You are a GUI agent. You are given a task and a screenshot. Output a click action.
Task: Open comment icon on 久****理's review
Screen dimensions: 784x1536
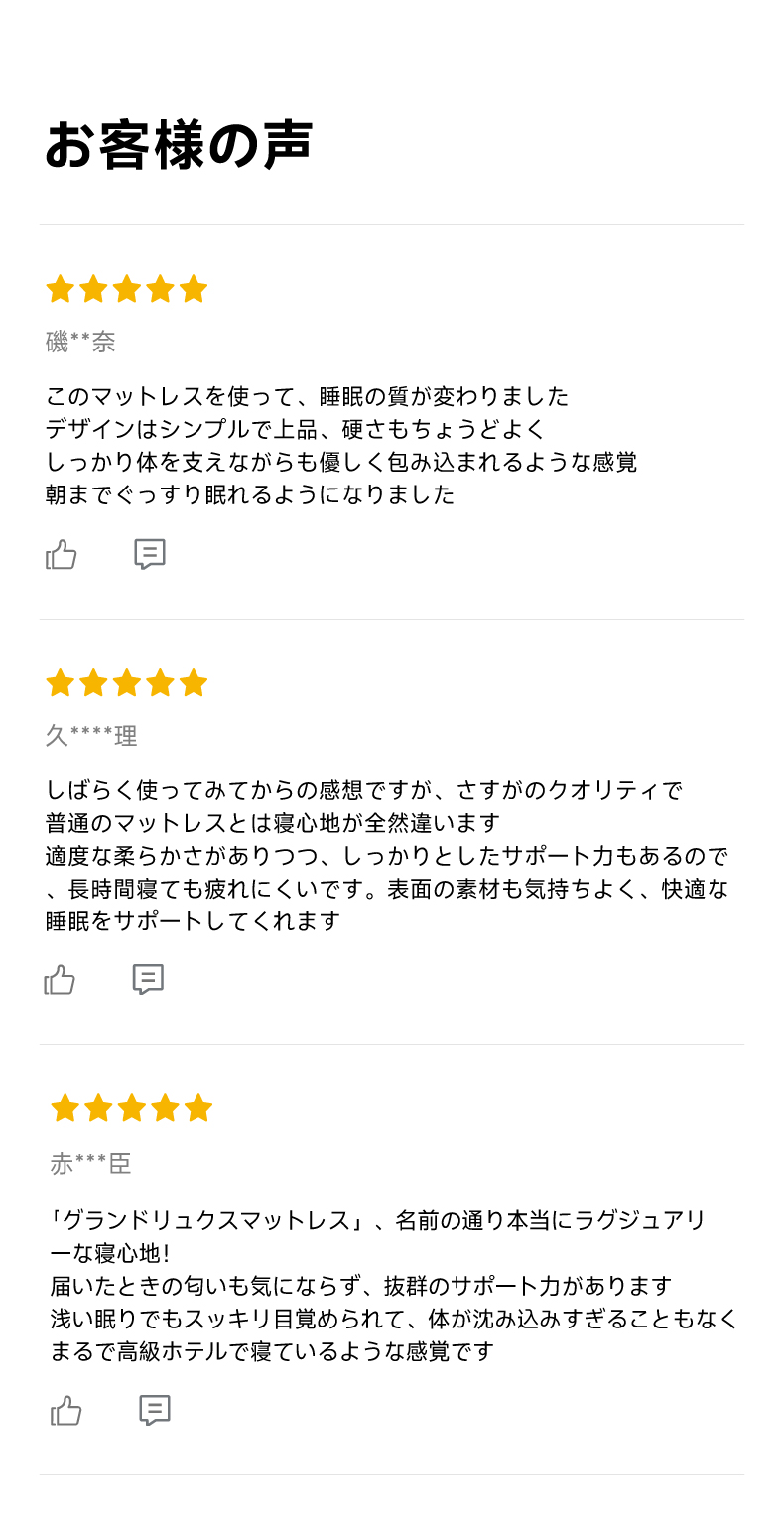148,979
